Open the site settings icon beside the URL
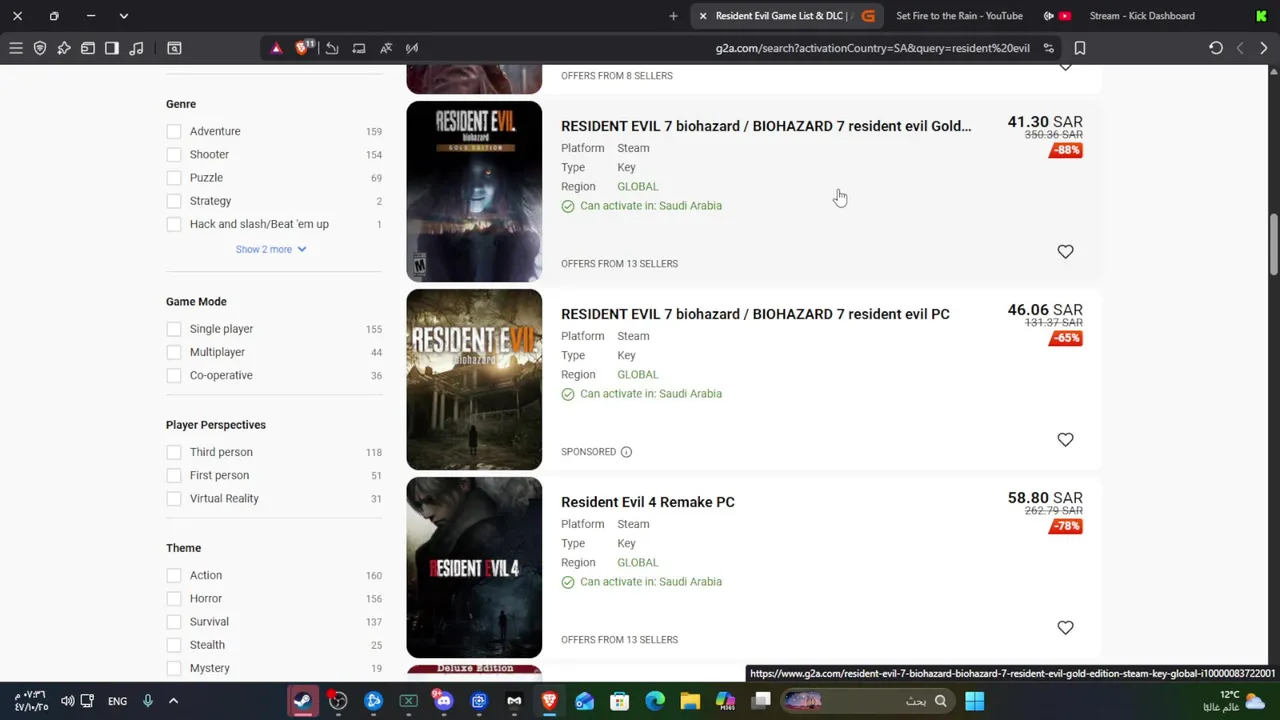1280x720 pixels. (1048, 48)
